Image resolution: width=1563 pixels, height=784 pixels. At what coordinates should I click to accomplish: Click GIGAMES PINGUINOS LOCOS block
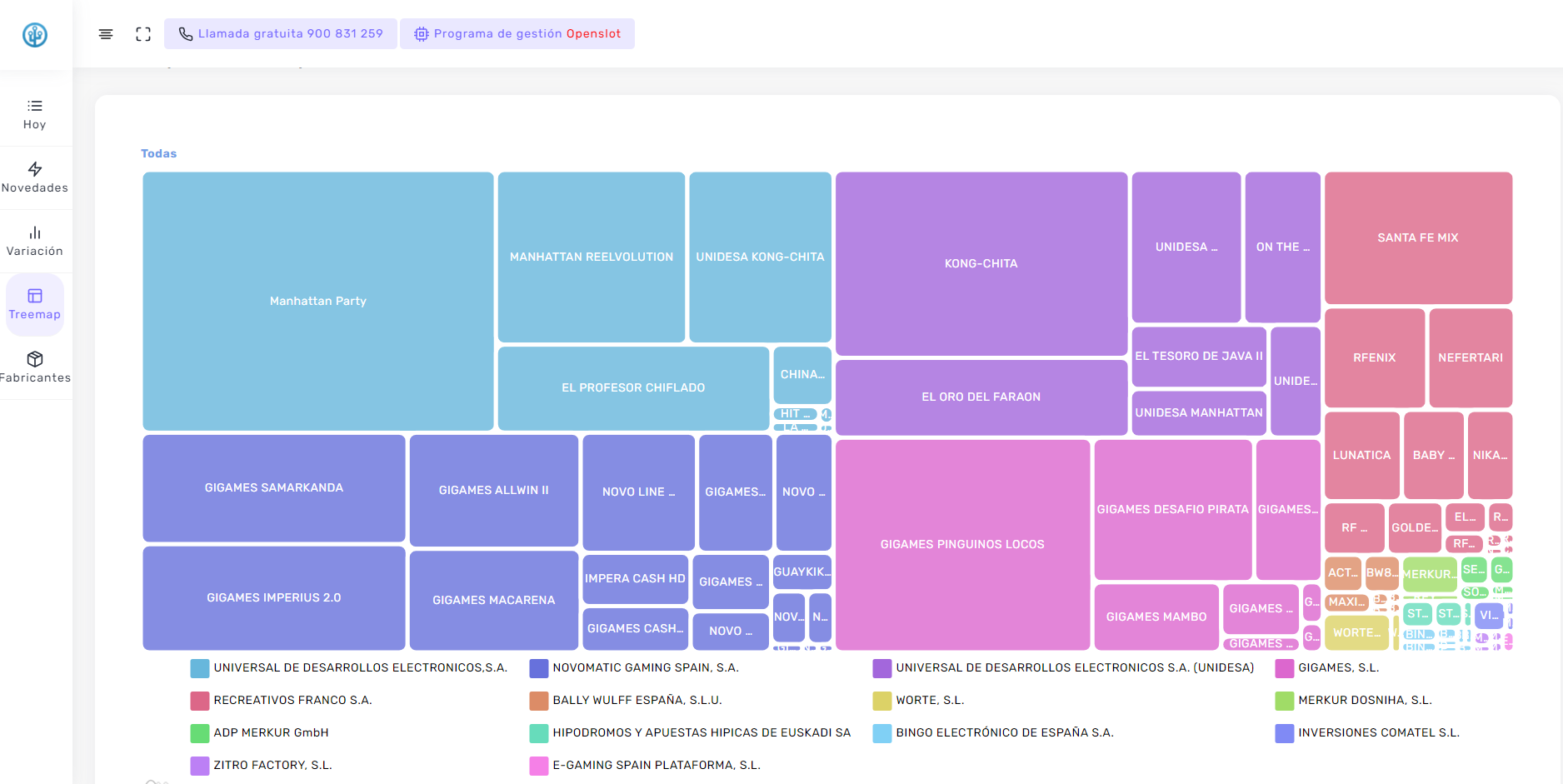962,545
